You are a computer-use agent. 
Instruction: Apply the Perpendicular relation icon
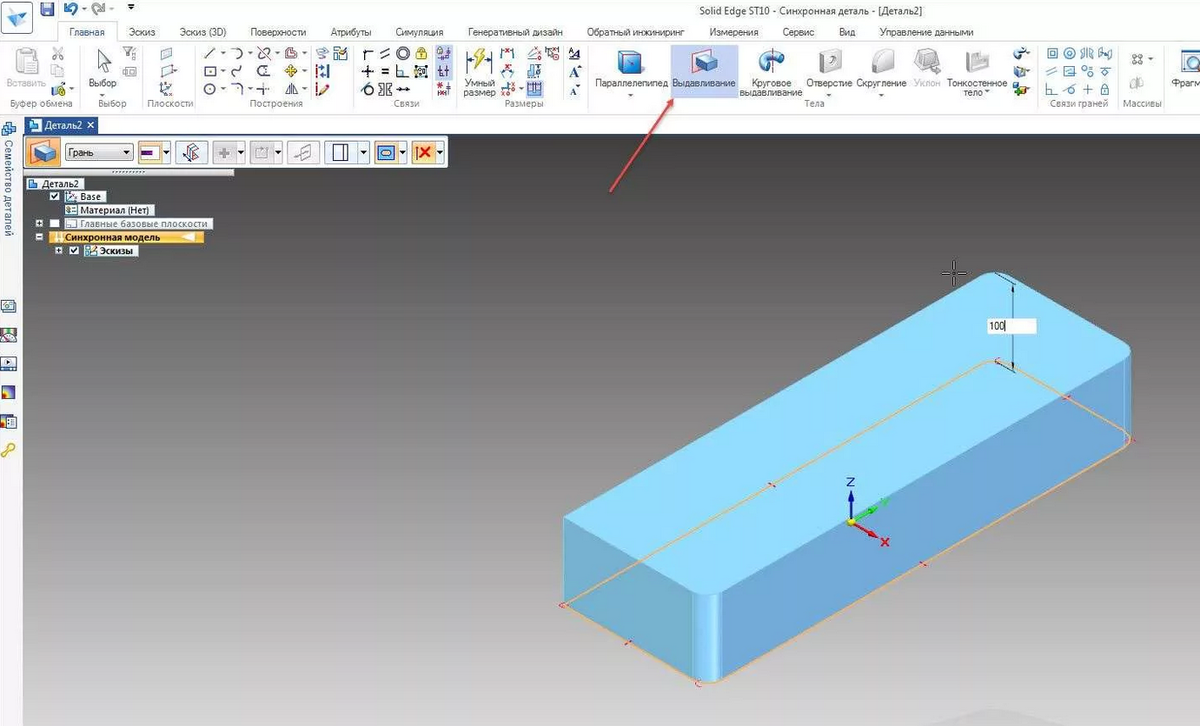pyautogui.click(x=402, y=71)
